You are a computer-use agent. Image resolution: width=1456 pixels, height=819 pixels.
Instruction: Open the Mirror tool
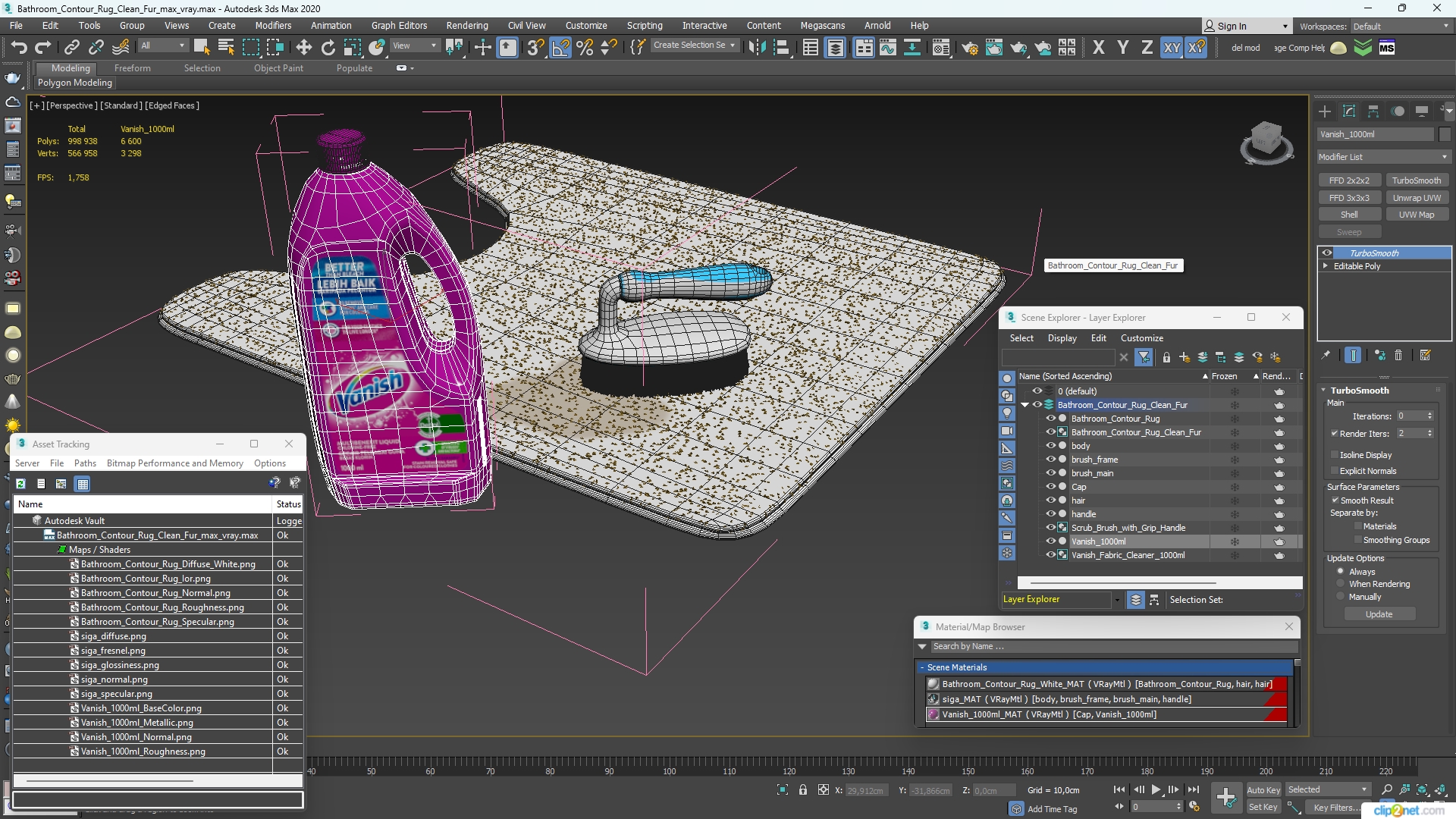pos(757,48)
